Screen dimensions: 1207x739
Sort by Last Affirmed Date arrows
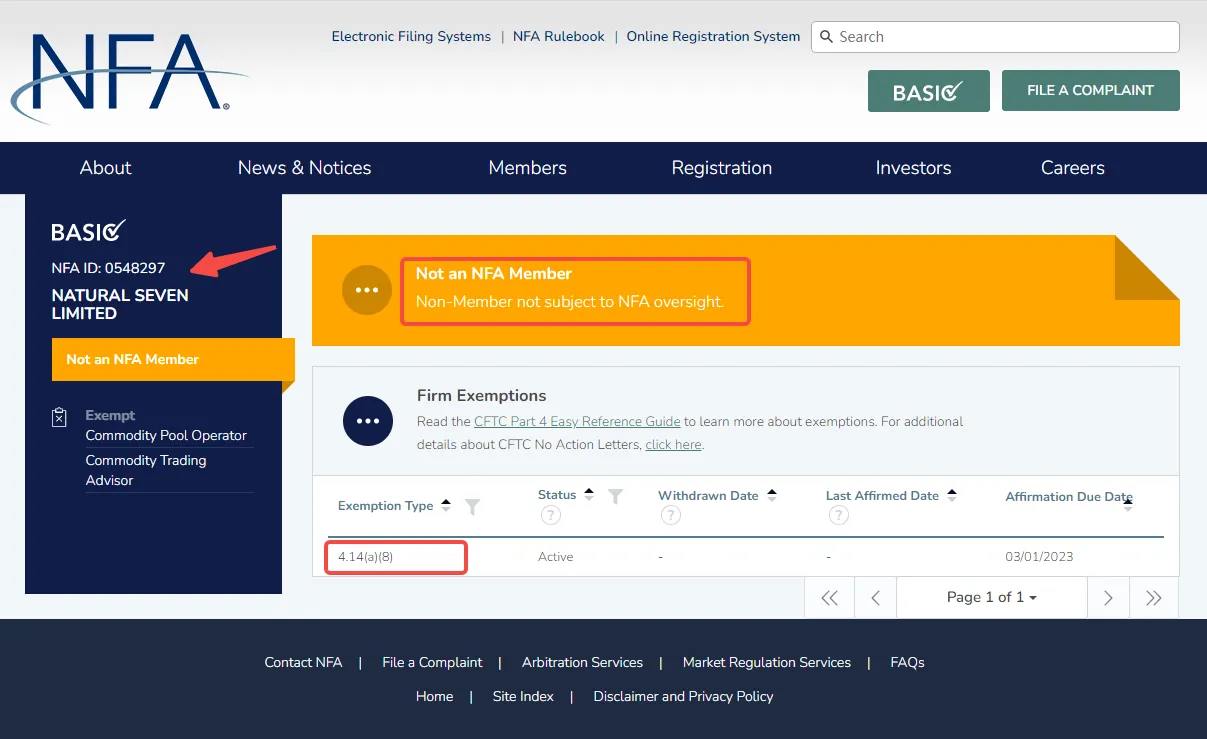tap(952, 495)
